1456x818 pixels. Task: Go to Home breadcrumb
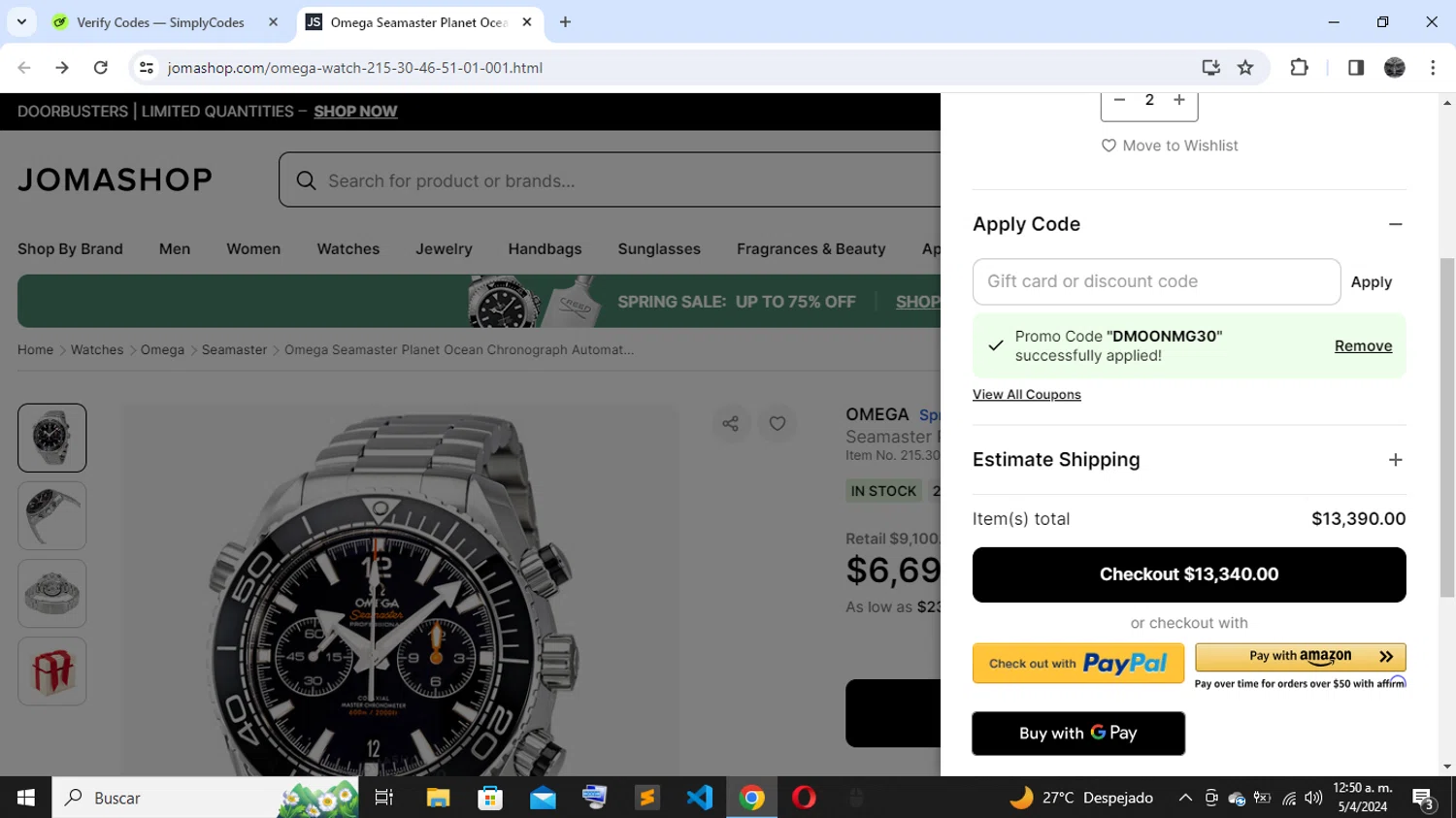pos(35,349)
